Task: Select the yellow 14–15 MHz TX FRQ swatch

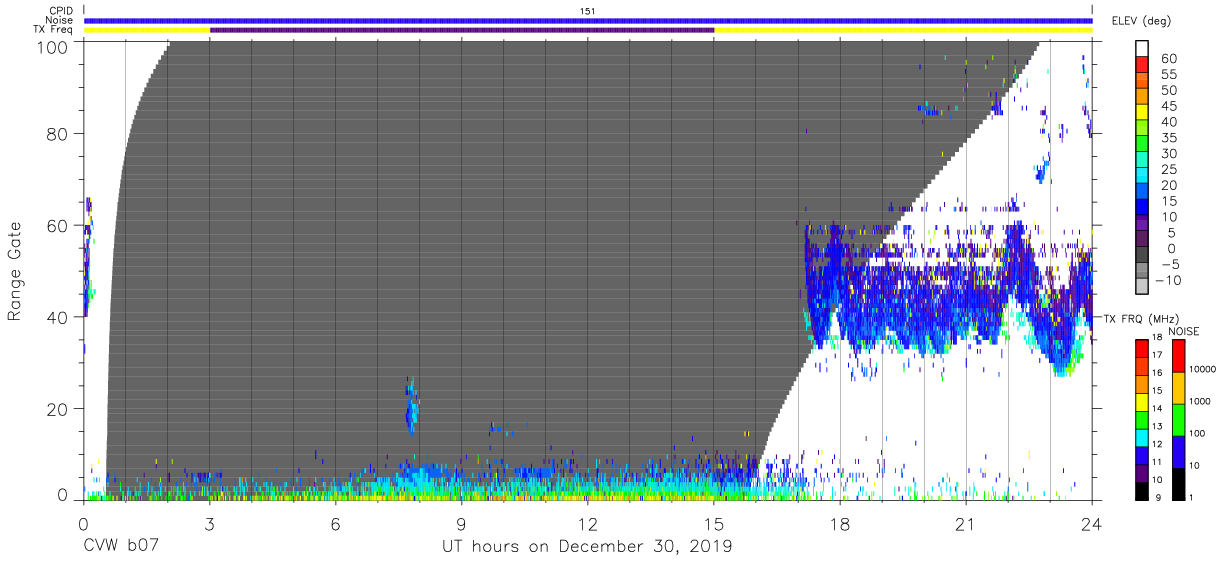Action: coord(1142,401)
